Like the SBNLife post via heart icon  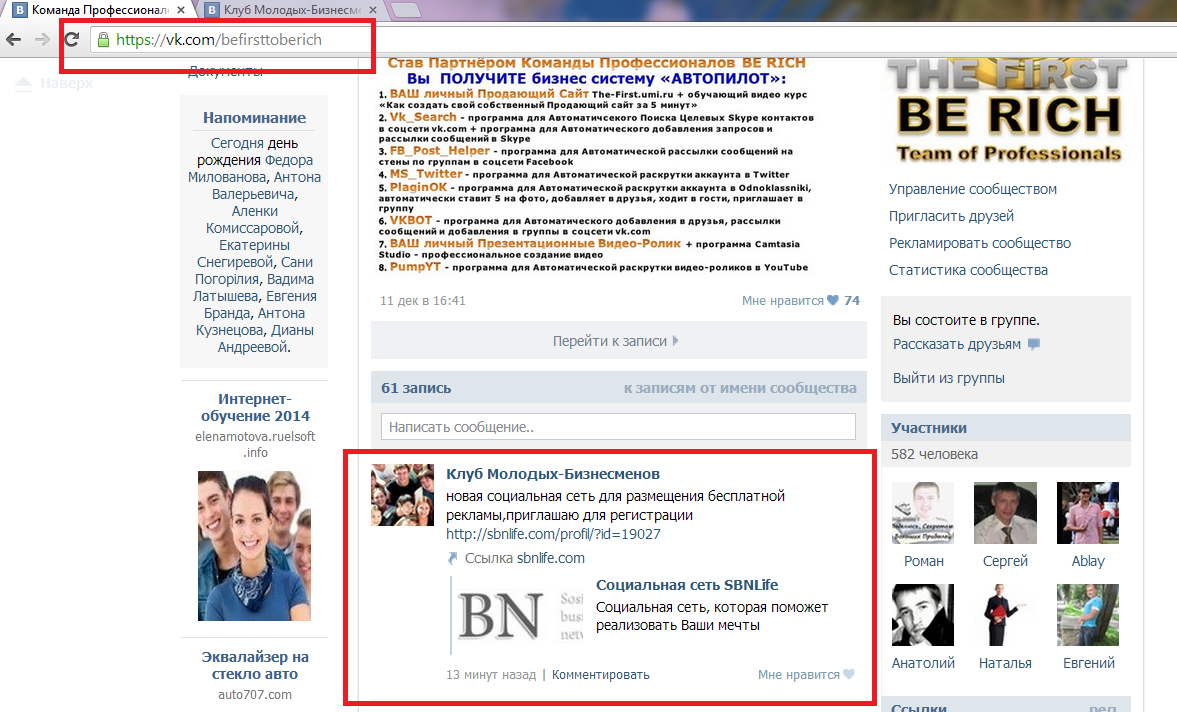(849, 674)
